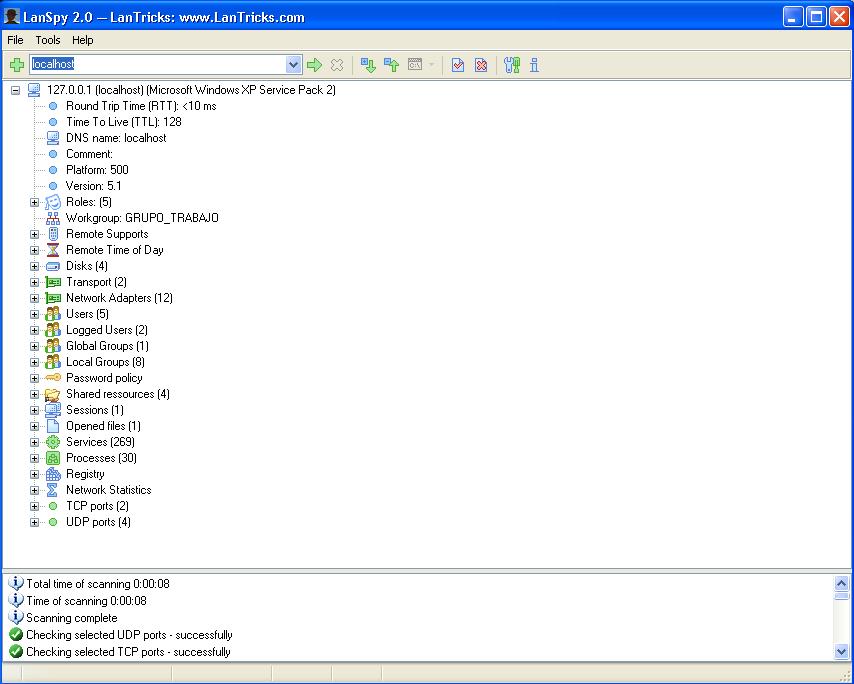Screen dimensions: 854x684
Task: Click the Disks drive icon
Action: (x=53, y=266)
